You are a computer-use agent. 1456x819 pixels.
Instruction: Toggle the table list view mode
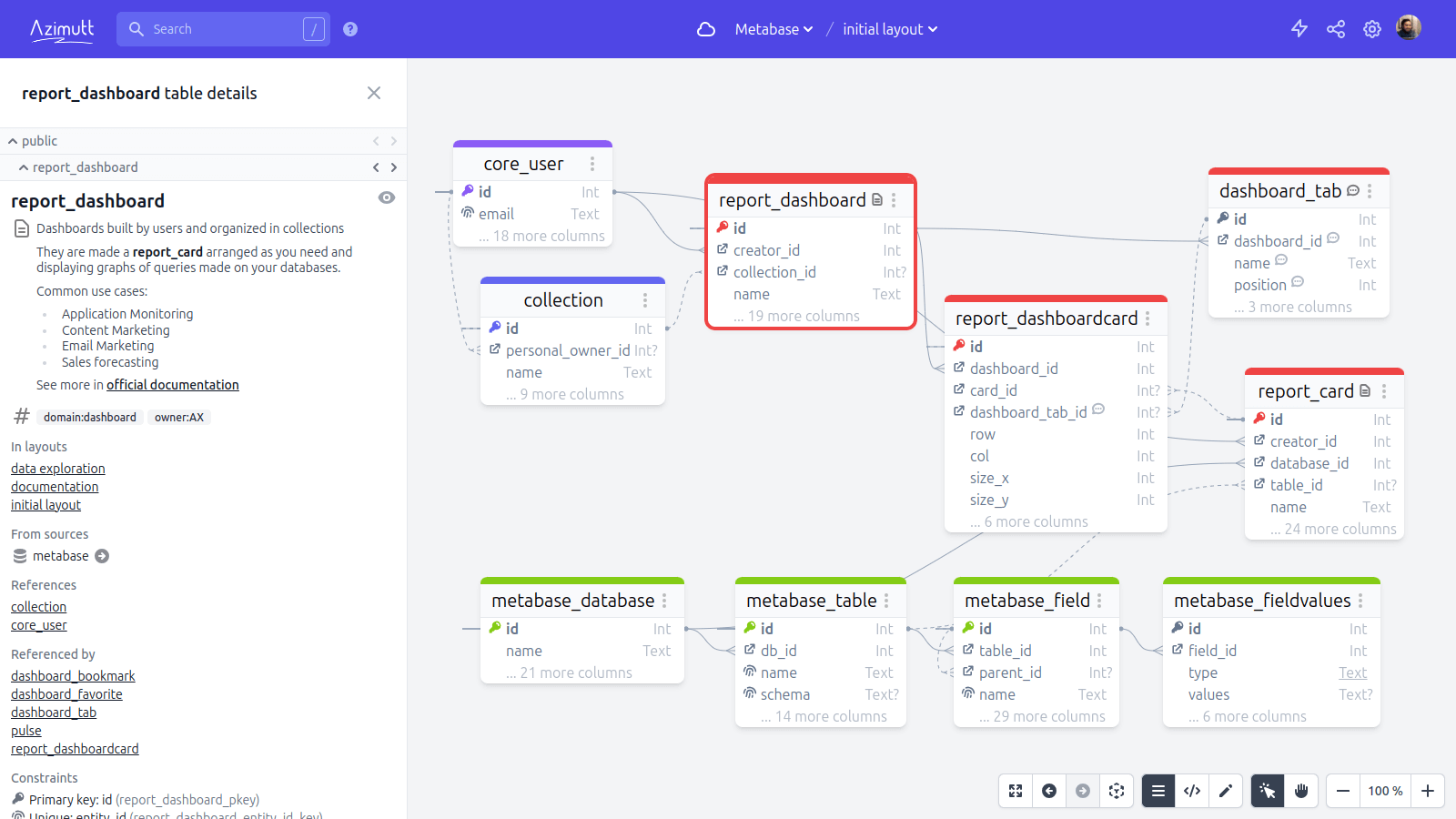pos(1158,791)
